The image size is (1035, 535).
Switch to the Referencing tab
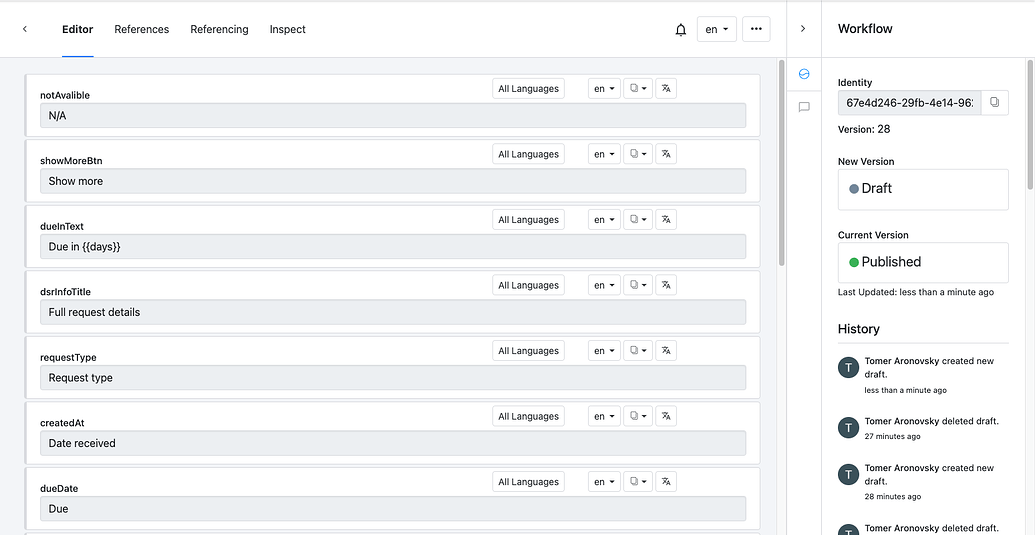pyautogui.click(x=219, y=29)
